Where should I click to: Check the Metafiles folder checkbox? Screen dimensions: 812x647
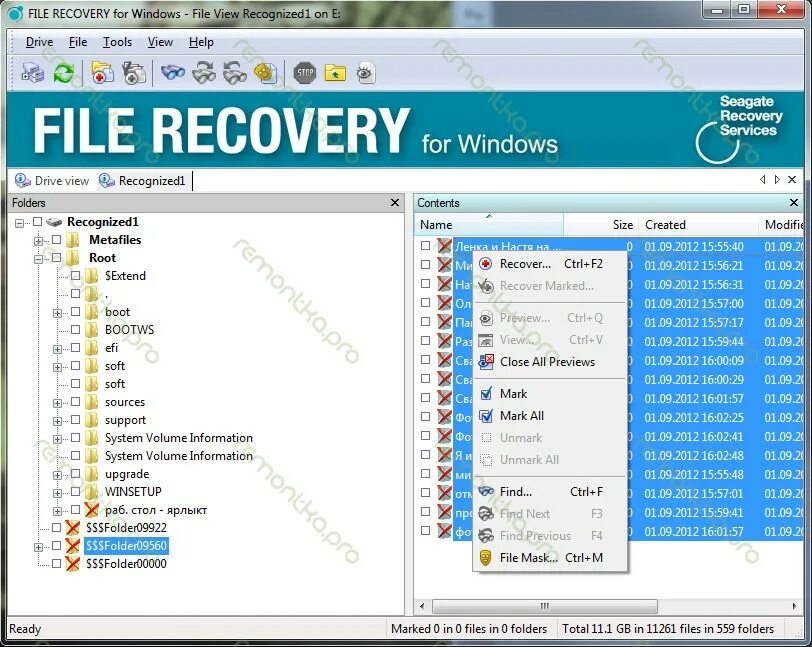(56, 239)
